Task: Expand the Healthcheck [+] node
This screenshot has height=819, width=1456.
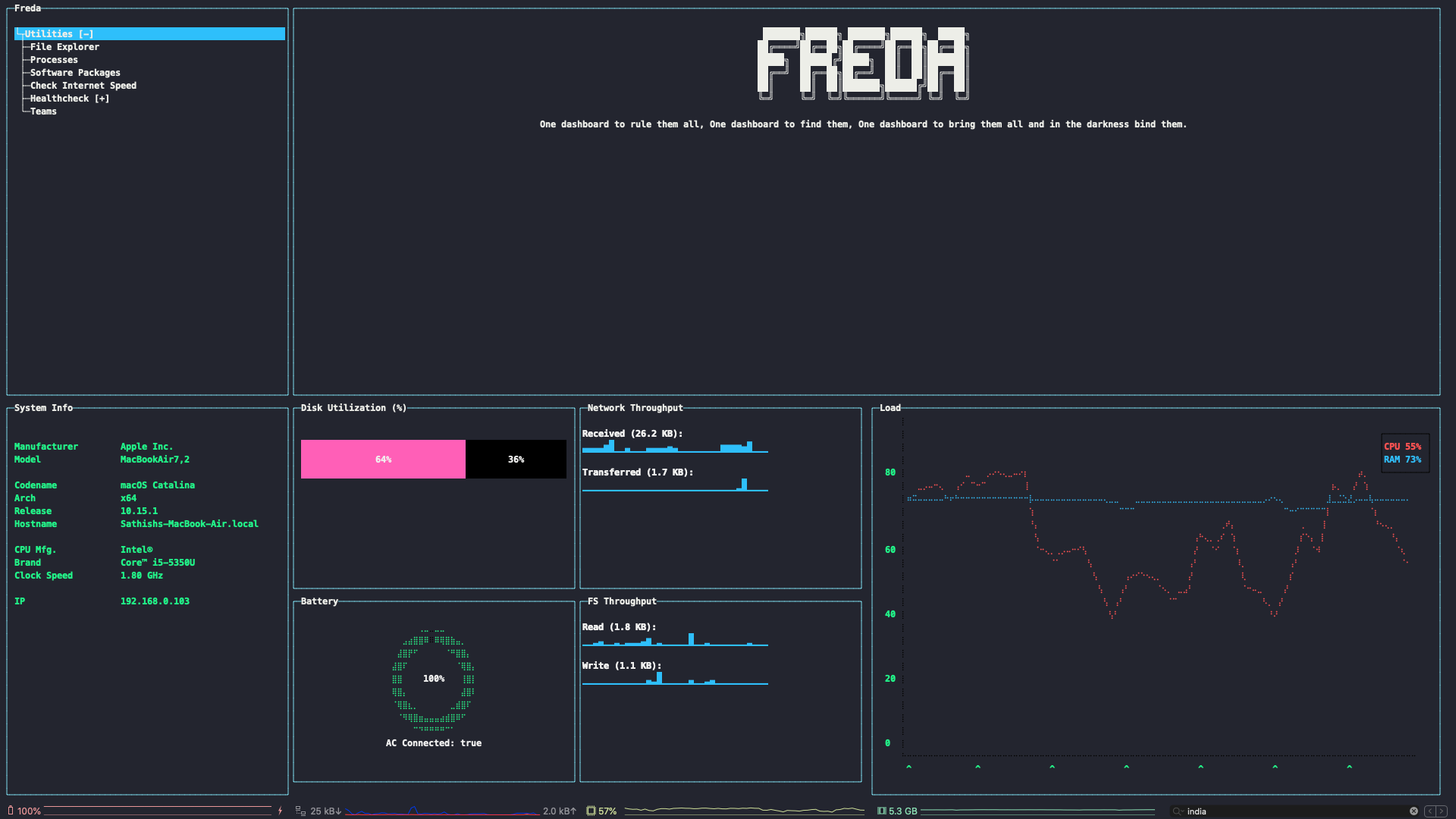Action: [x=70, y=99]
